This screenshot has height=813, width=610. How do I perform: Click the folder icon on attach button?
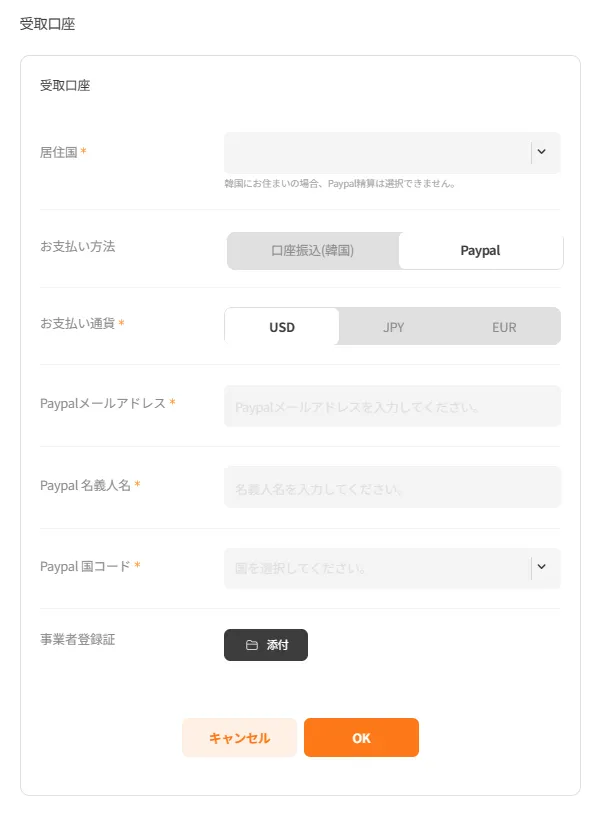coord(252,645)
